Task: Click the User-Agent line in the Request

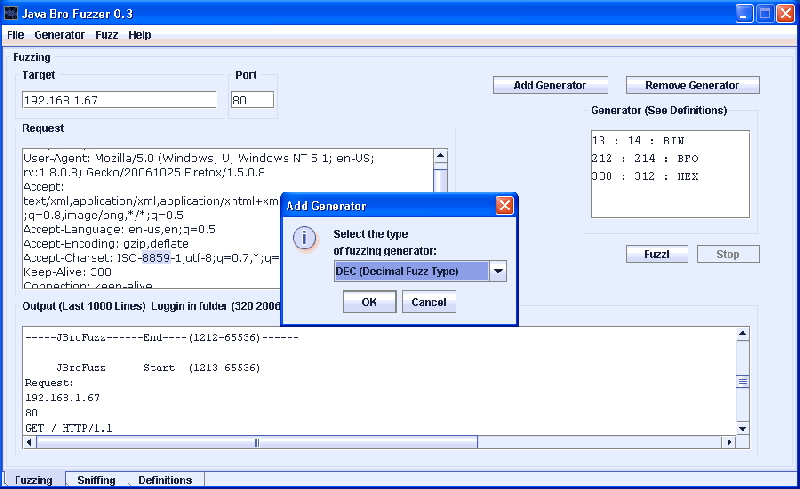Action: (x=198, y=158)
